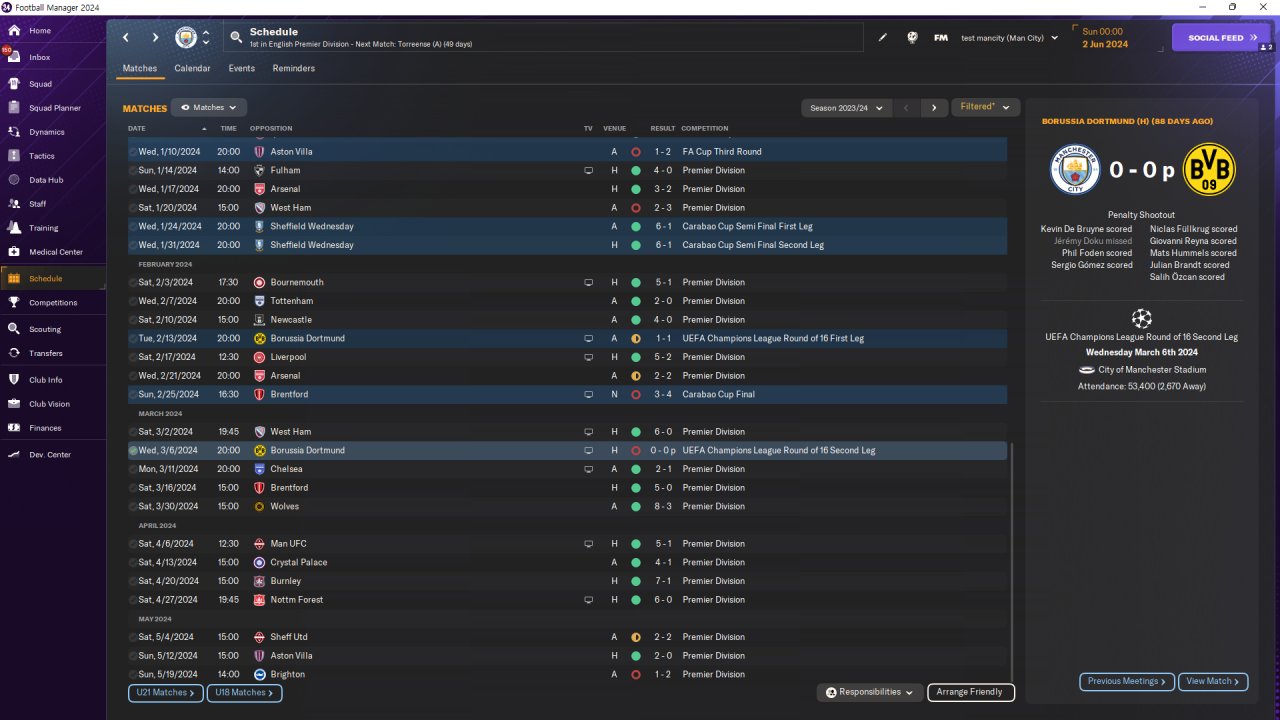
Task: Toggle the row selector for Fulham 1/14/2024
Action: coord(133,171)
